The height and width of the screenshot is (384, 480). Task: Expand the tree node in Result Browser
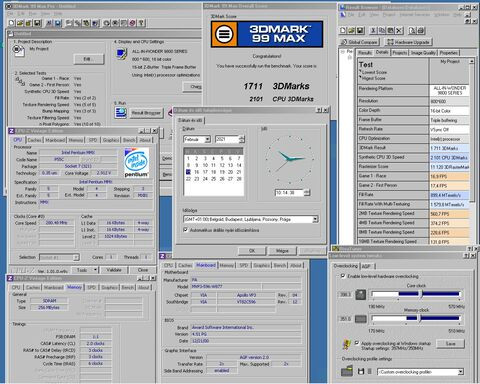(x=343, y=52)
